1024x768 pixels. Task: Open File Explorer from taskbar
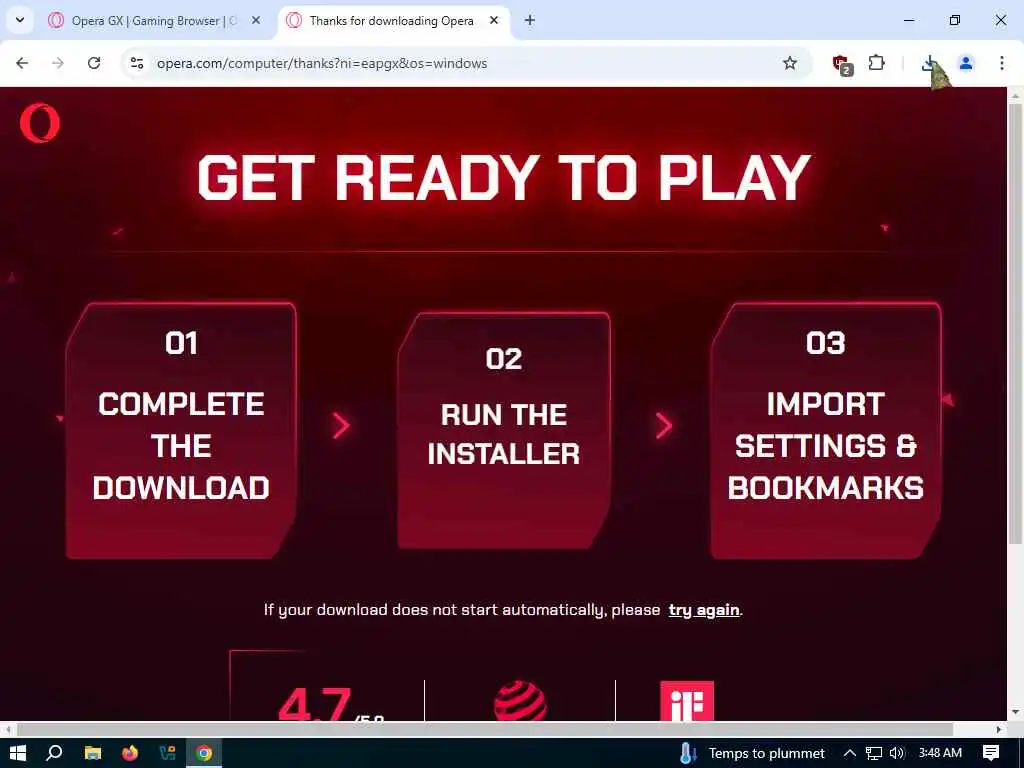(93, 753)
